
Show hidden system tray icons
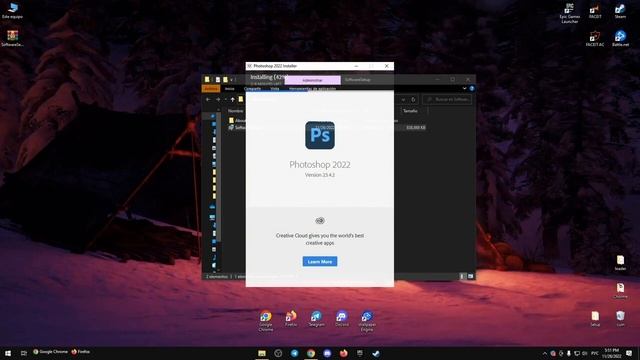544,353
